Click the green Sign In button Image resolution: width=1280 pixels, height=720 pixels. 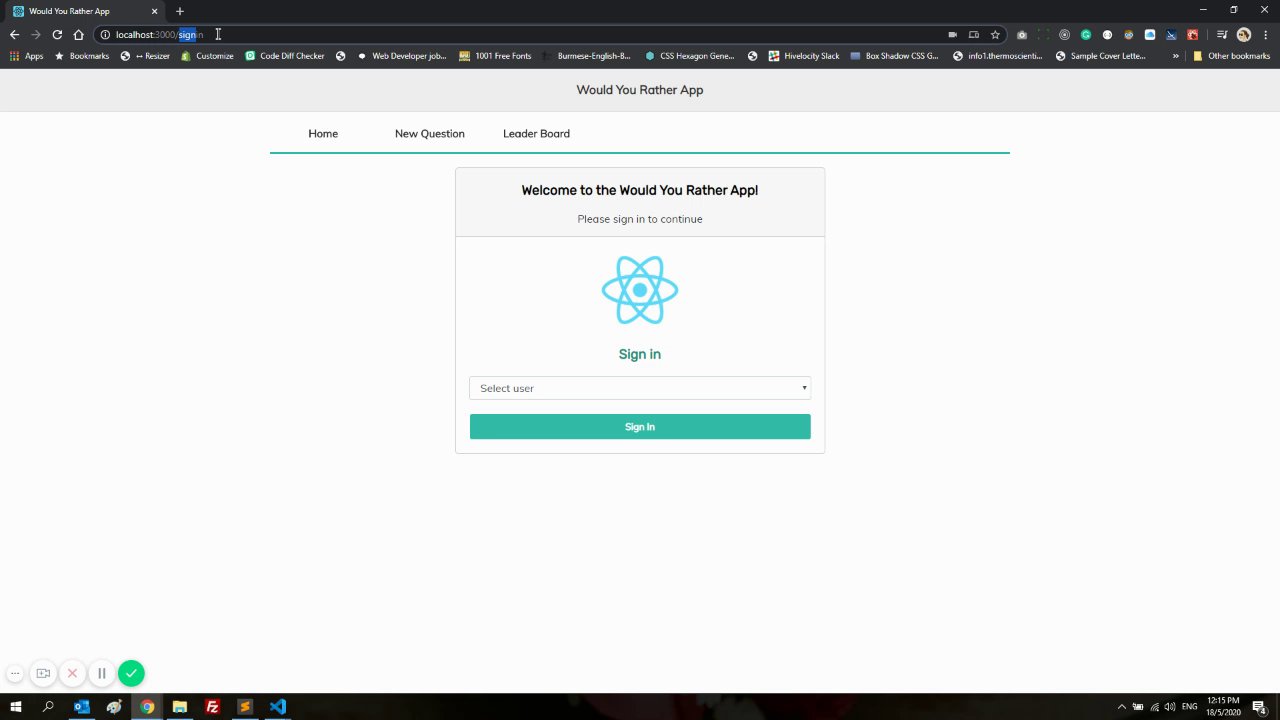[x=640, y=427]
